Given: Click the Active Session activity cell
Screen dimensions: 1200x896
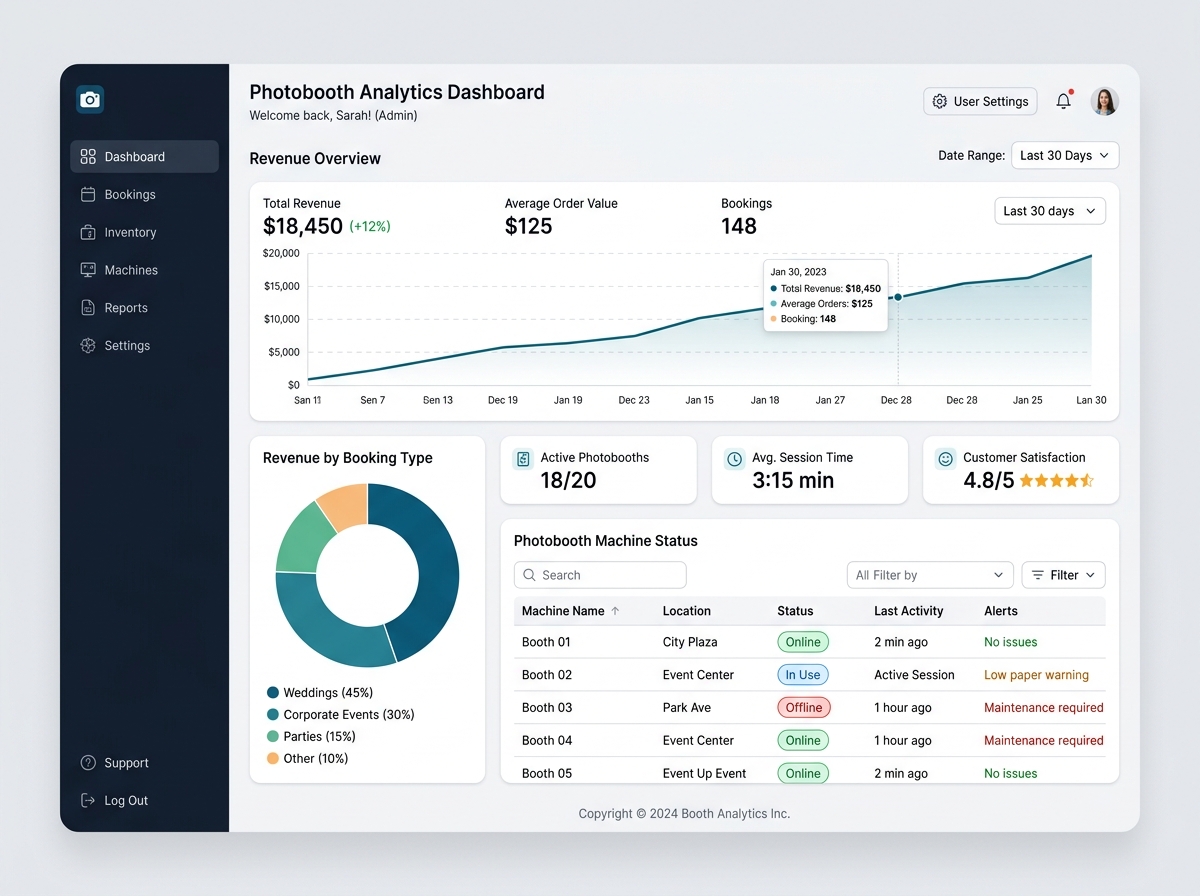Looking at the screenshot, I should [914, 675].
